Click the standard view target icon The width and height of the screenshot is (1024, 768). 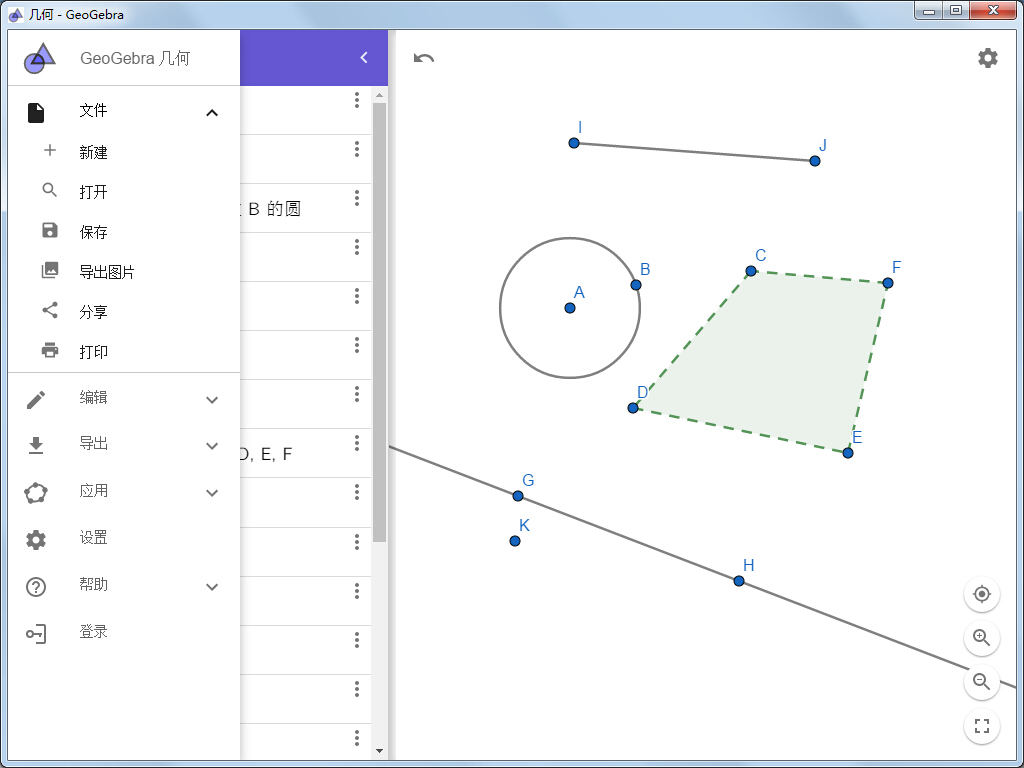pos(981,593)
